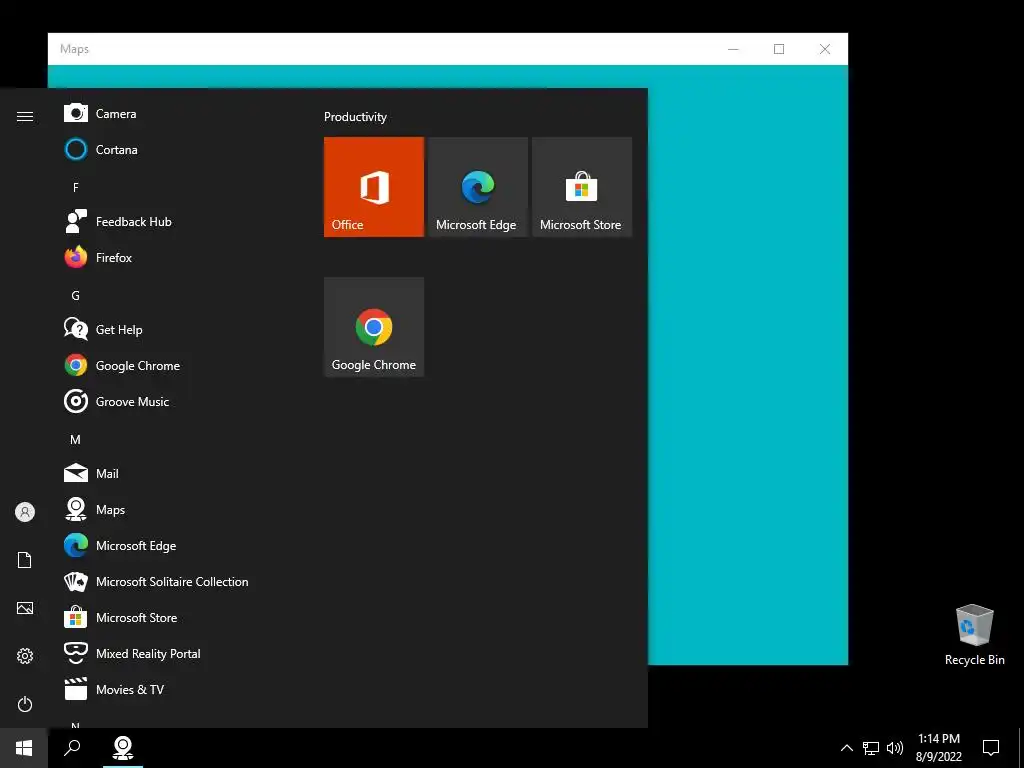Click the Windows Start button

coord(24,748)
